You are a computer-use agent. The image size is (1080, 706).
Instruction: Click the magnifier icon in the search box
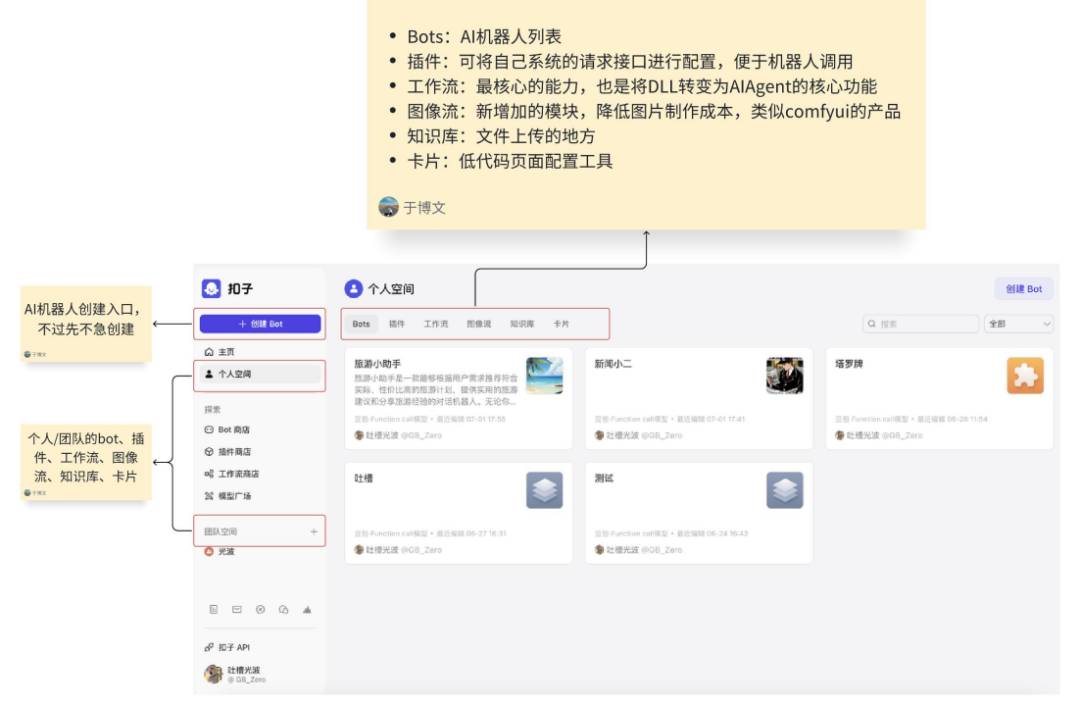872,324
